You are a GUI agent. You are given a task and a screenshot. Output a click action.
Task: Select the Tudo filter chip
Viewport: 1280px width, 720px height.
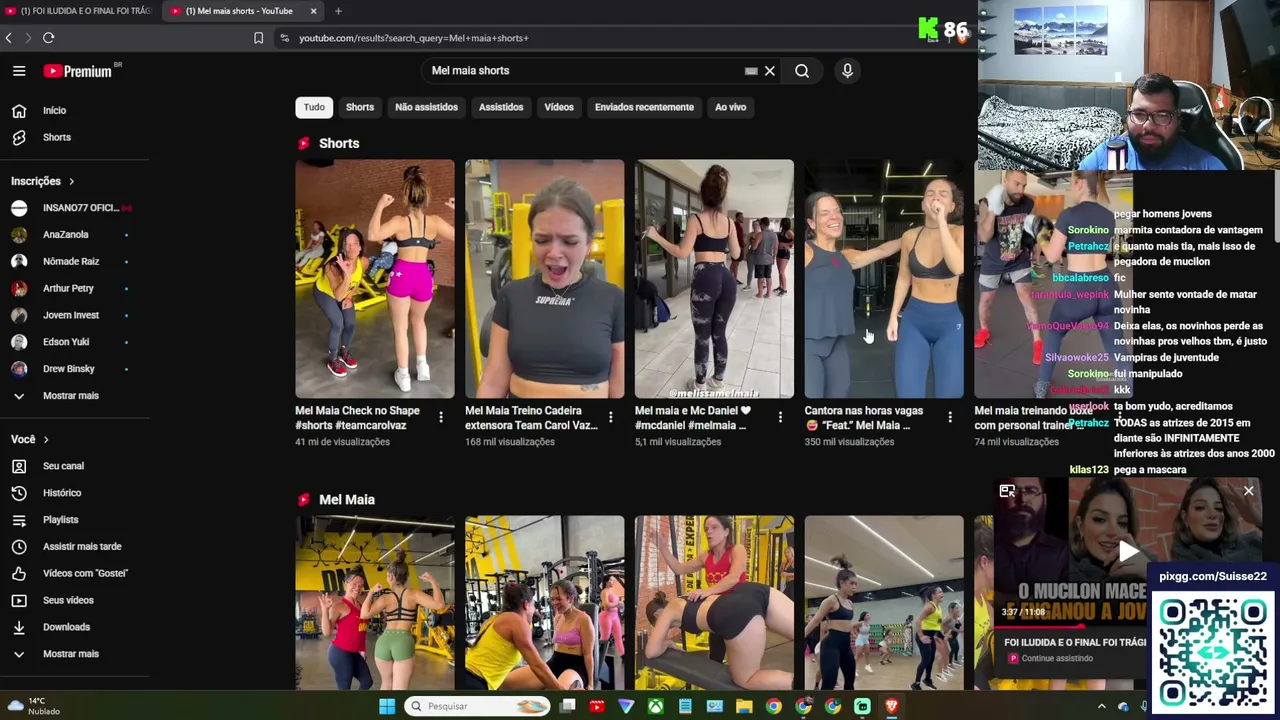314,107
